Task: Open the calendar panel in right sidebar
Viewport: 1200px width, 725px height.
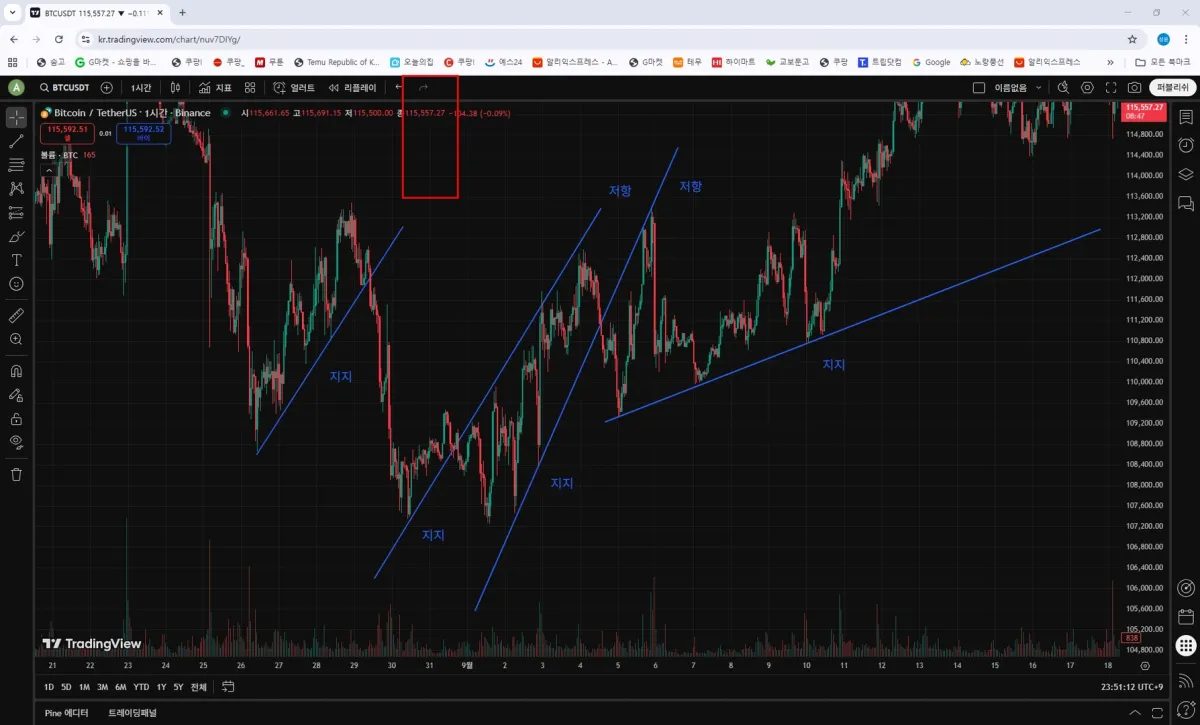Action: coord(1186,617)
